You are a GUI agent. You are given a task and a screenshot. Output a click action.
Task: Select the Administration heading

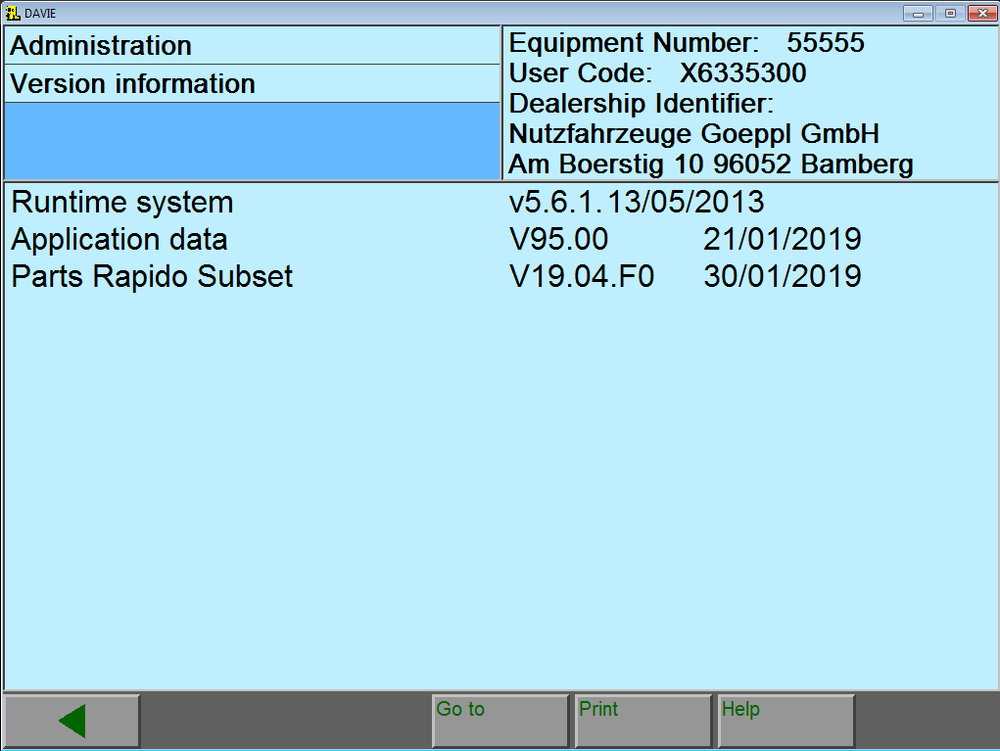tap(101, 46)
